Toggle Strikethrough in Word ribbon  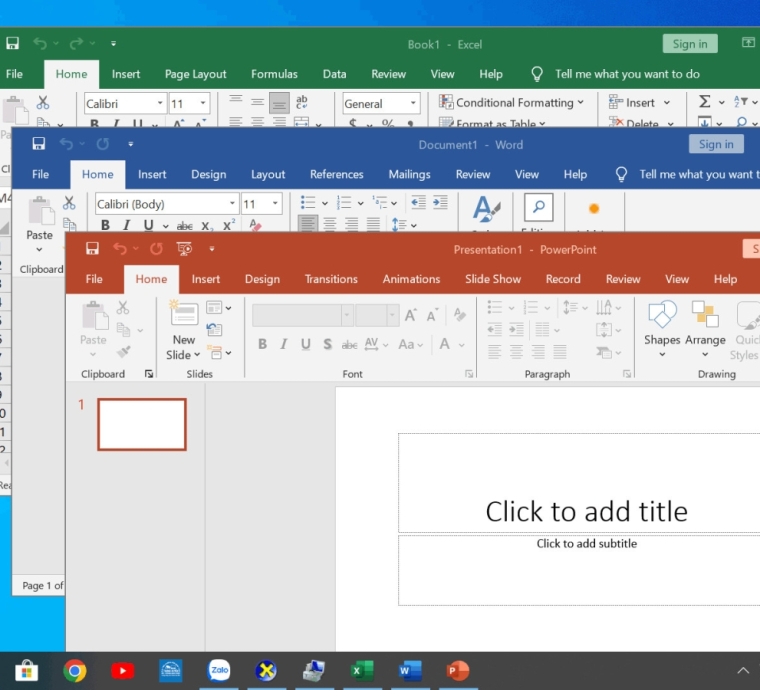[184, 226]
